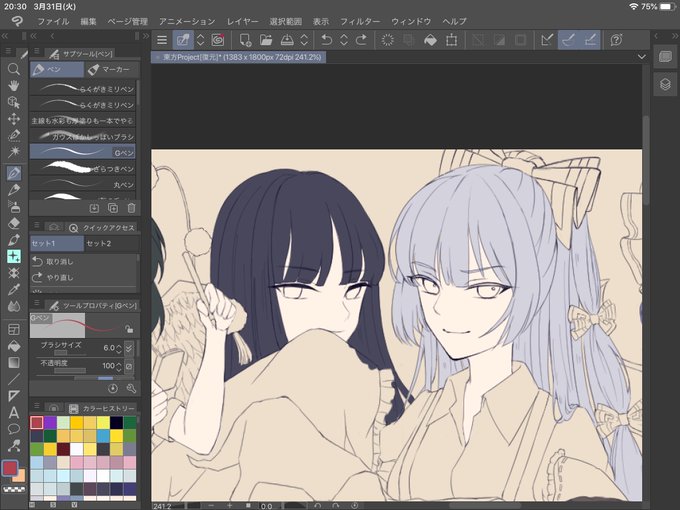Select the Eyedropper tool
Screen dimensions: 680x510
point(14,290)
